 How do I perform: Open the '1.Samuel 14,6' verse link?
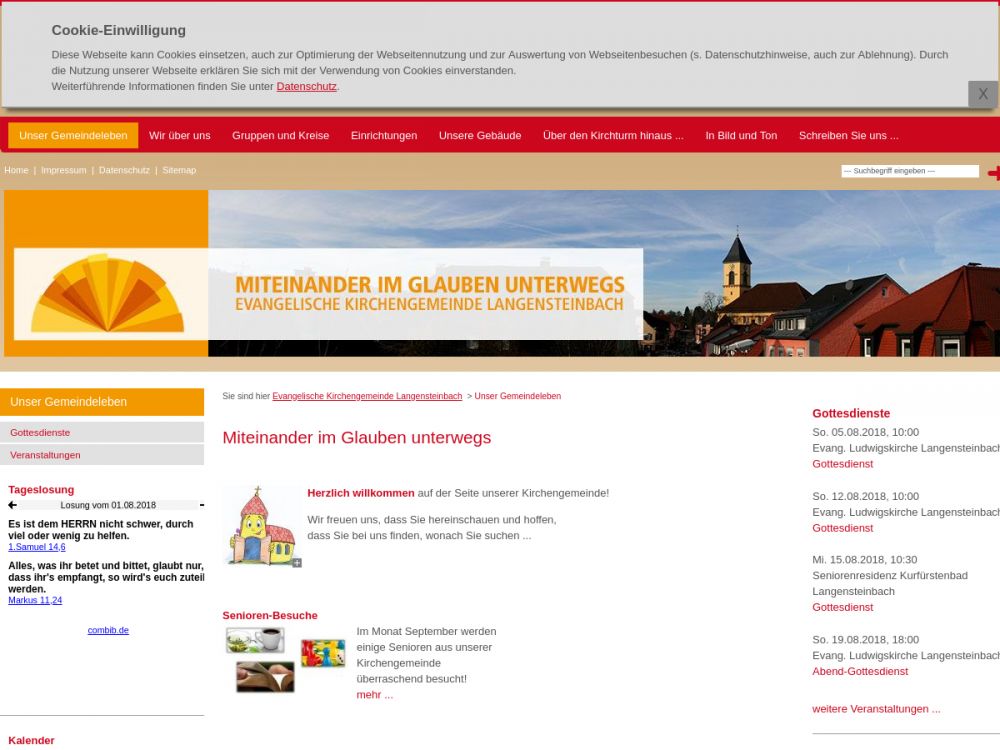click(x=37, y=547)
